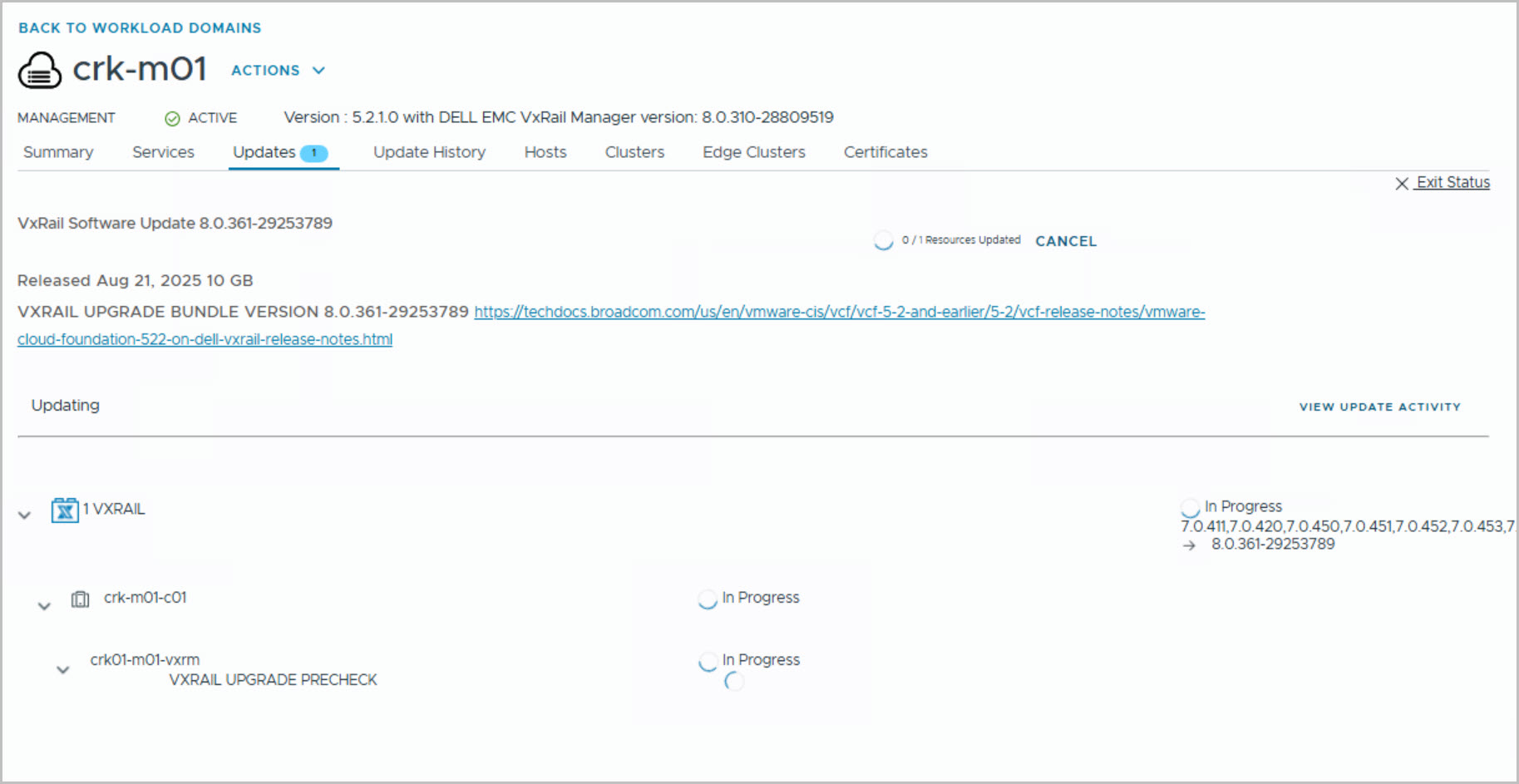Screen dimensions: 1519x784
Task: Click the 1 VXRAIL In Progress spinner
Action: point(1190,507)
